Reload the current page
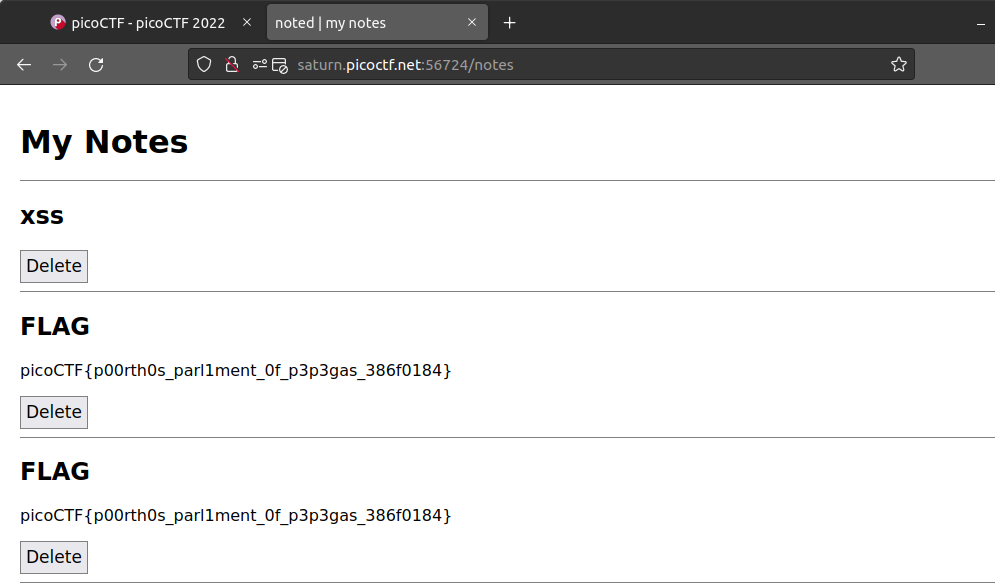This screenshot has width=995, height=585. tap(96, 65)
